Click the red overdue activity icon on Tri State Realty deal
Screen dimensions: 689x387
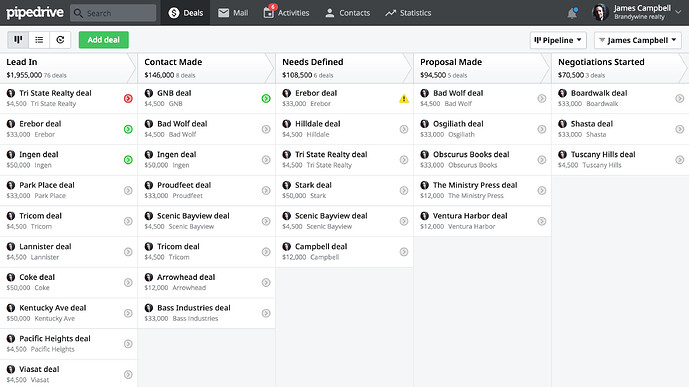[128, 98]
